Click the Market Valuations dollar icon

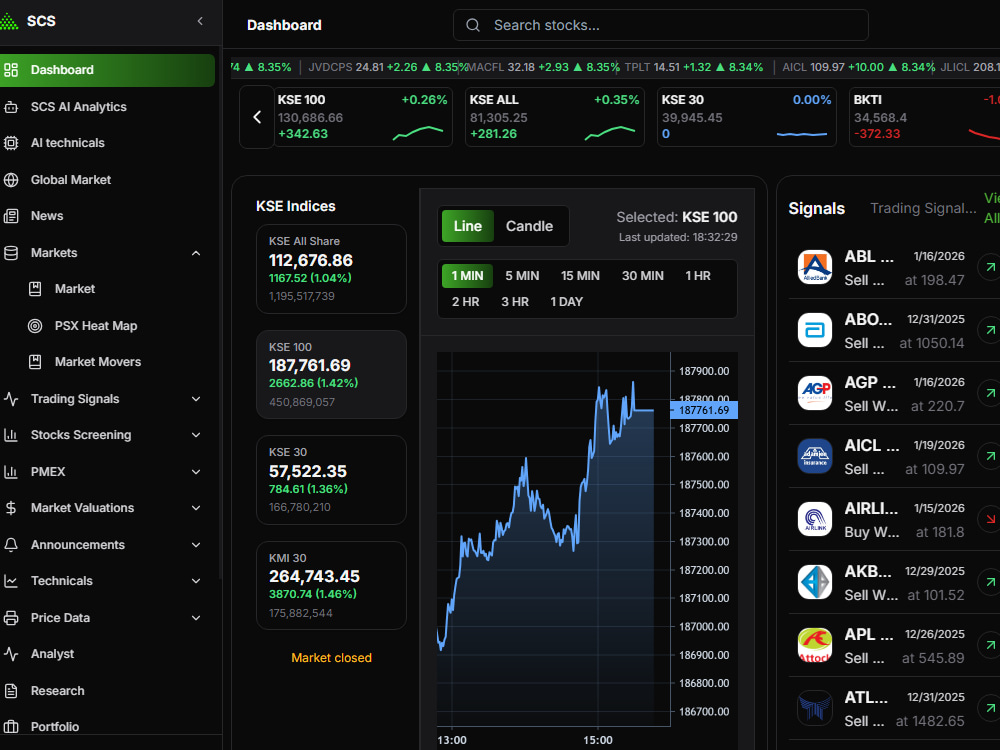(x=11, y=508)
